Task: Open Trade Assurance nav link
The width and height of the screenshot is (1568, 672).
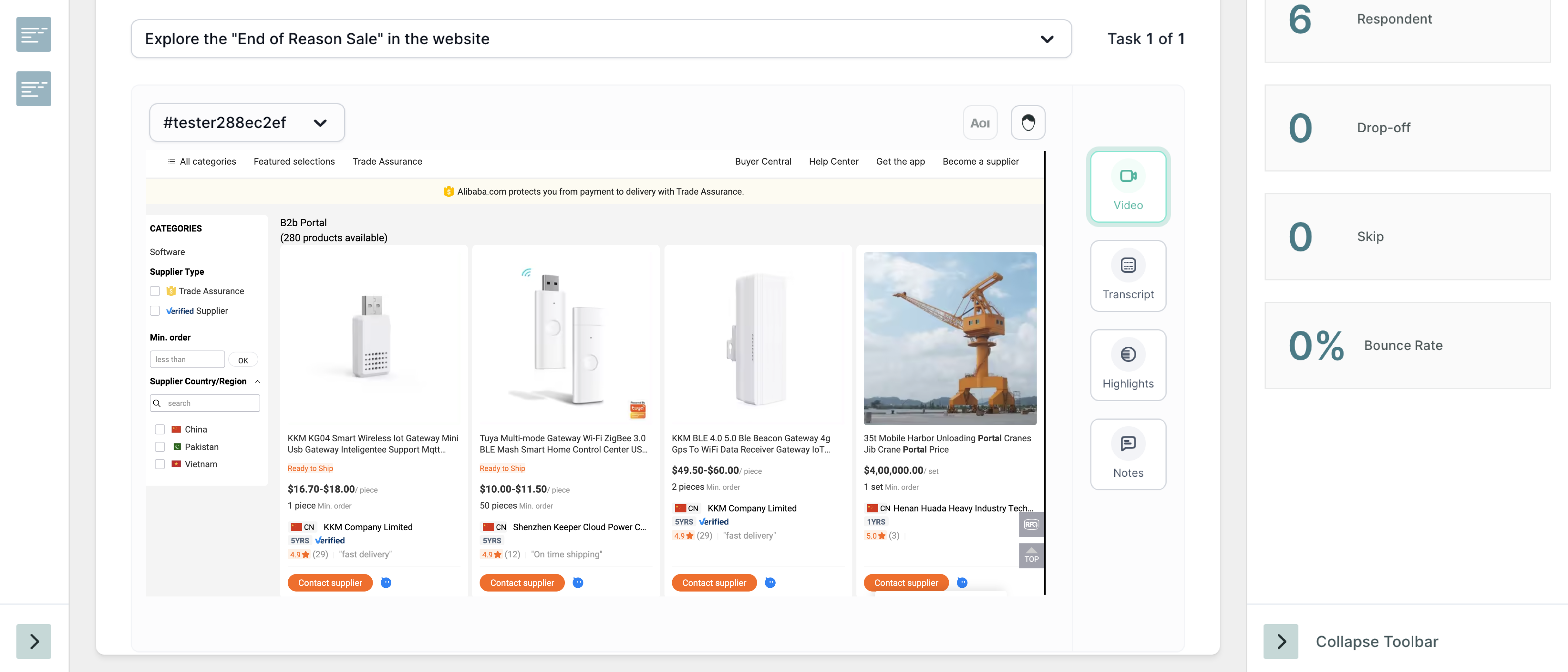Action: tap(387, 161)
